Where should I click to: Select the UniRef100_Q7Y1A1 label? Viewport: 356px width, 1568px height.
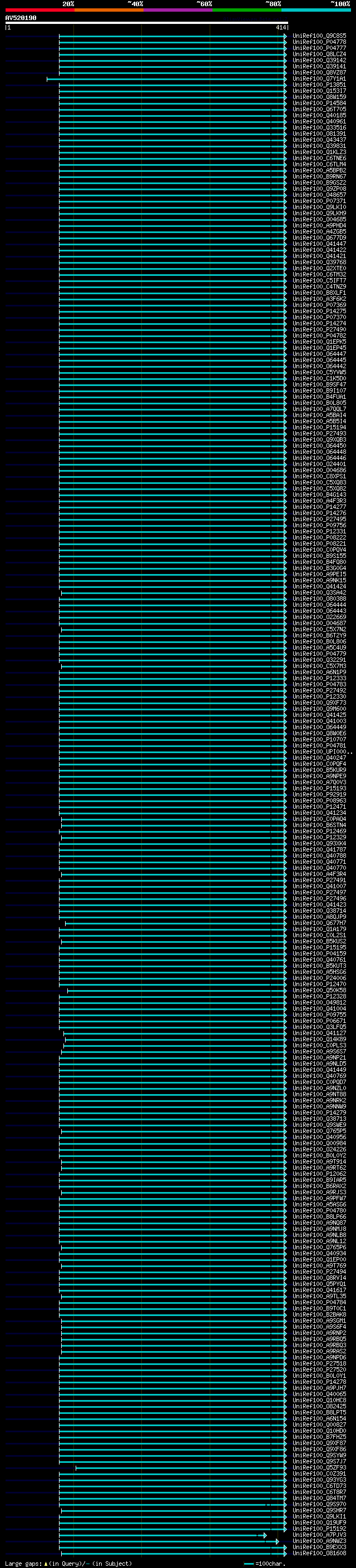(x=319, y=78)
